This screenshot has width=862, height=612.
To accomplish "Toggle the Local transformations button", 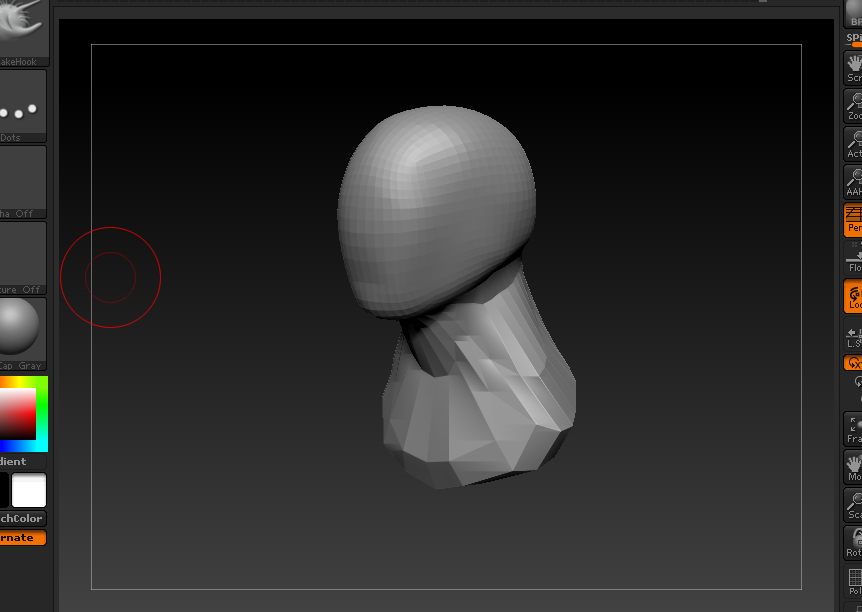I will point(853,296).
